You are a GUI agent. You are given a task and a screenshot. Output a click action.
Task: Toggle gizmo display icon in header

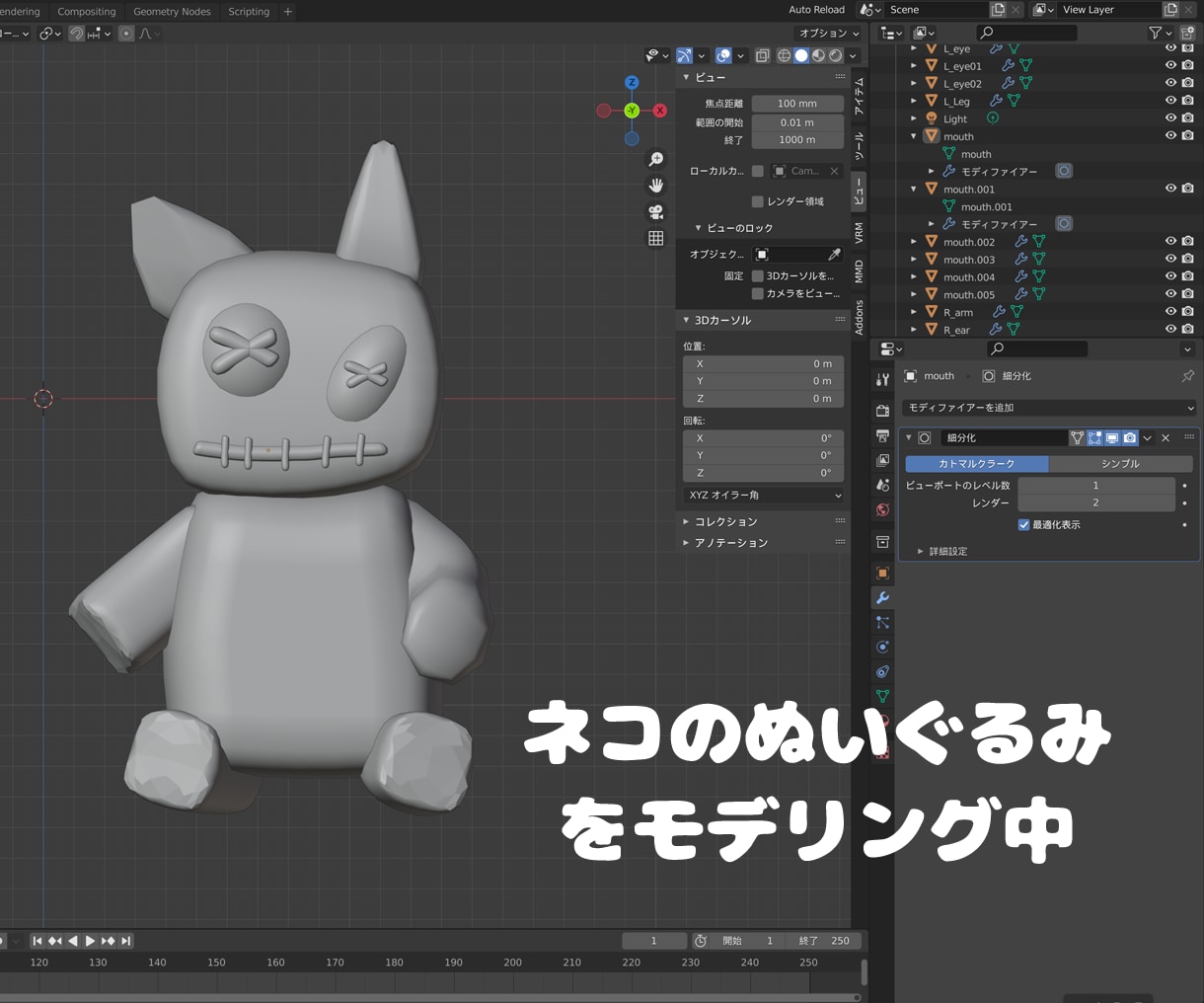[x=684, y=55]
